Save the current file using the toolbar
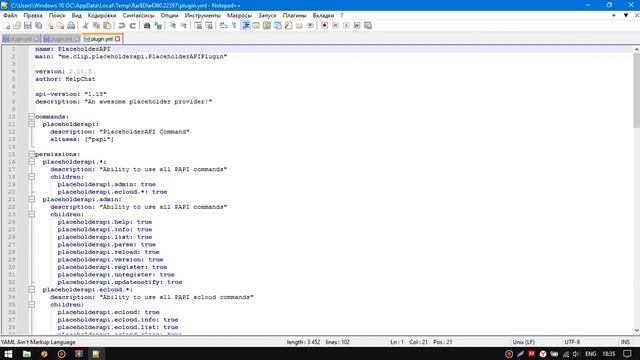Viewport: 640px width, 360px height. click(28, 26)
